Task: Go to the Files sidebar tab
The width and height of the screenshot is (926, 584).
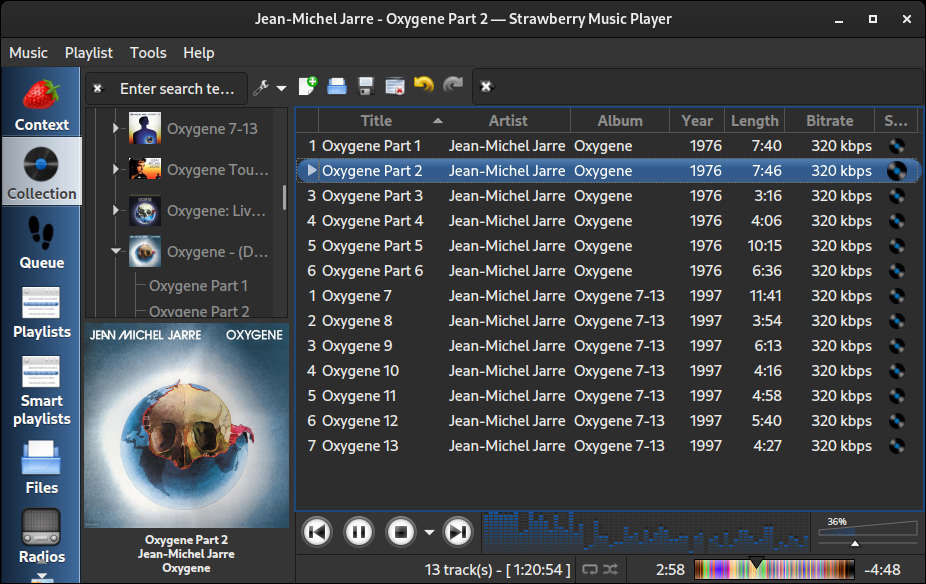Action: tap(41, 466)
